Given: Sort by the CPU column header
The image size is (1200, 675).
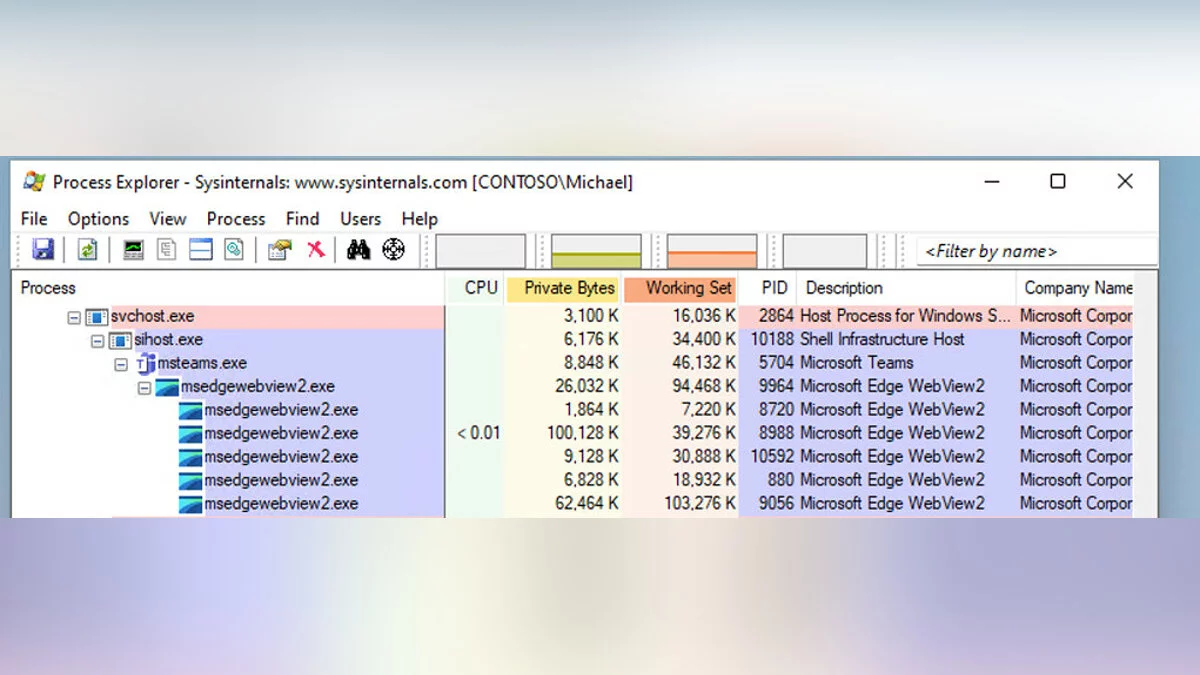Looking at the screenshot, I should coord(476,288).
